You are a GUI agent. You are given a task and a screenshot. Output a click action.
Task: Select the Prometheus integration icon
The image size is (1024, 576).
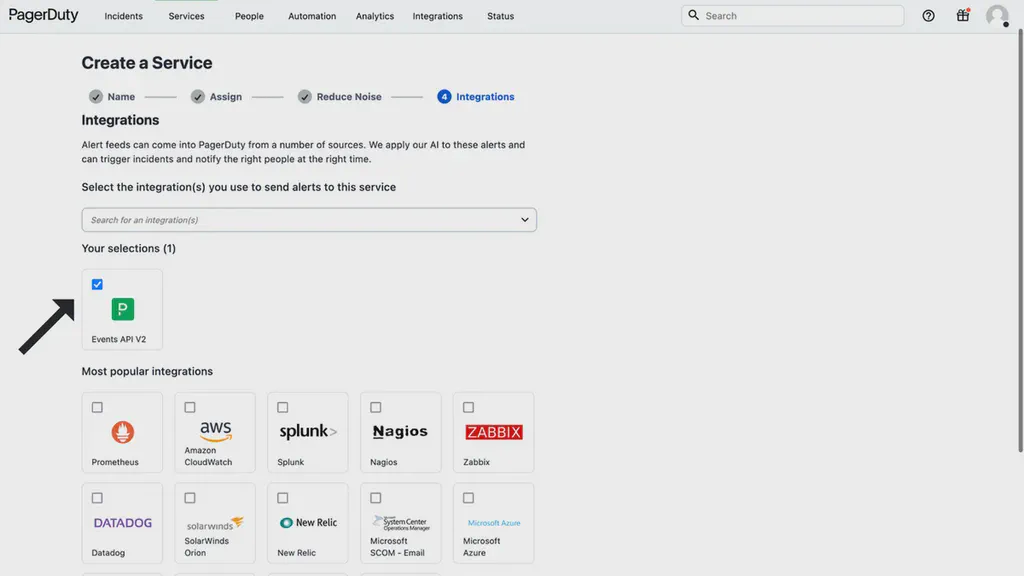[122, 432]
